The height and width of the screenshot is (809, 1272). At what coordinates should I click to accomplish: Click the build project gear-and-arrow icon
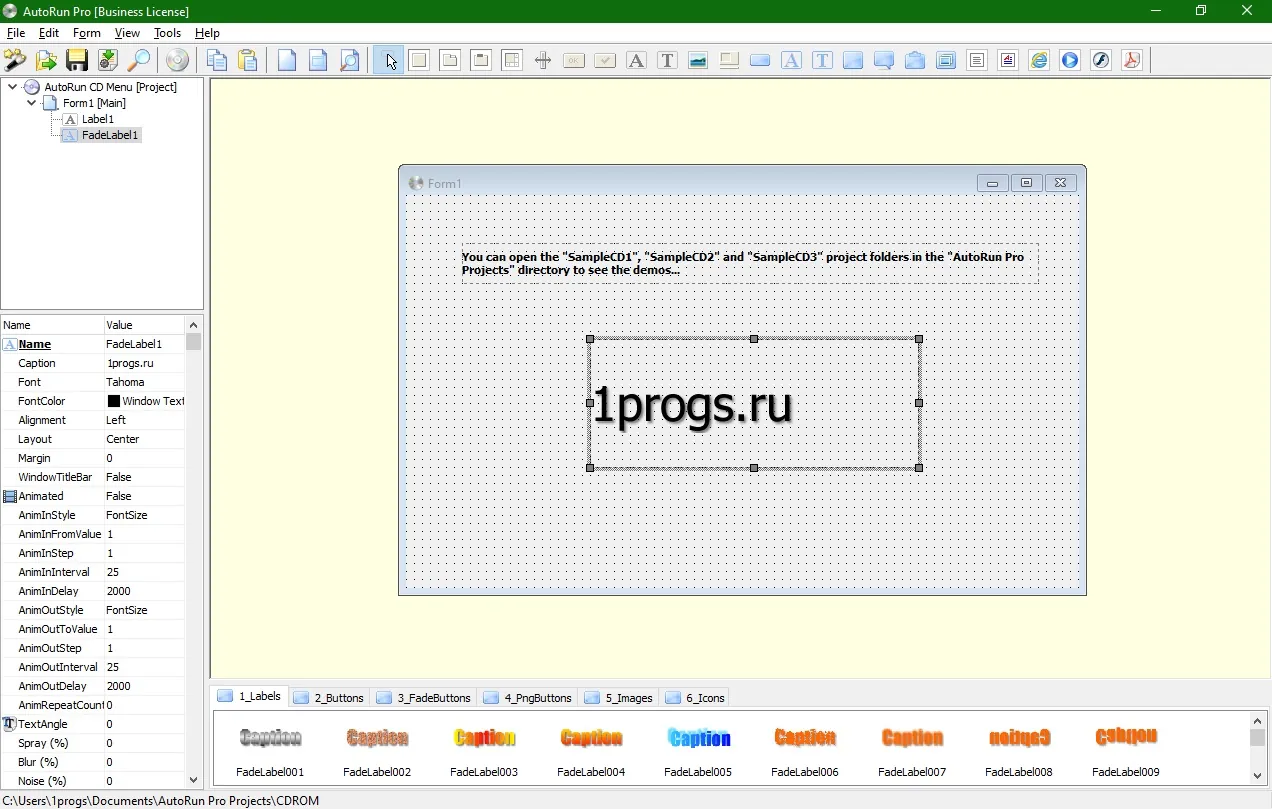(x=108, y=60)
